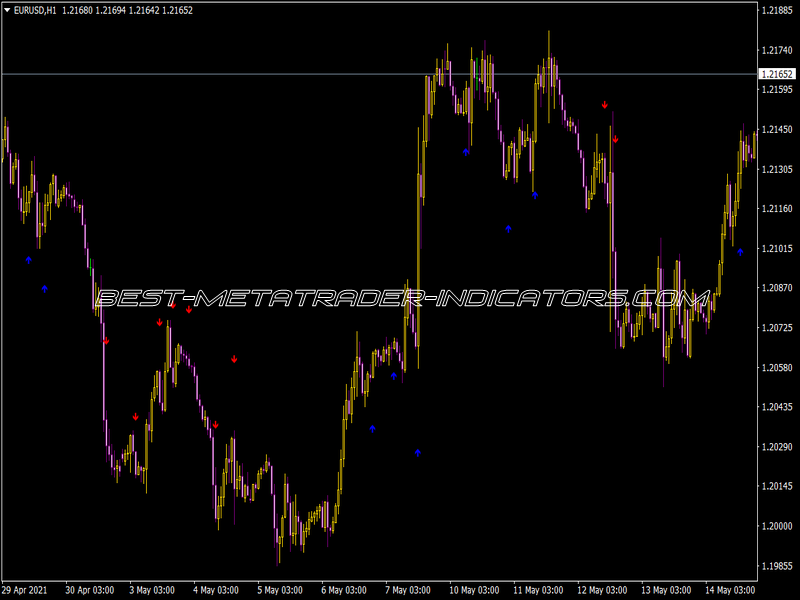800x600 pixels.
Task: Open the chart menu triangle beside EURUSD,H1
Action: pos(7,10)
